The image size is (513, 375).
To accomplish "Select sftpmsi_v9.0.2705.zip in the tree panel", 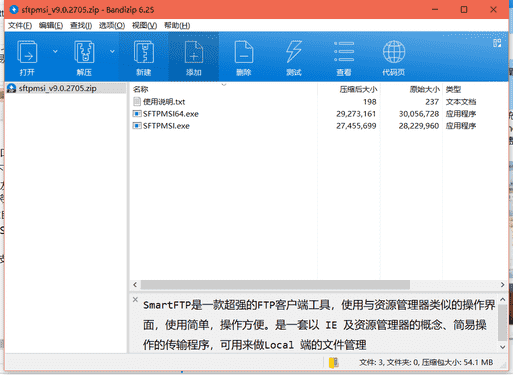I will click(x=57, y=88).
